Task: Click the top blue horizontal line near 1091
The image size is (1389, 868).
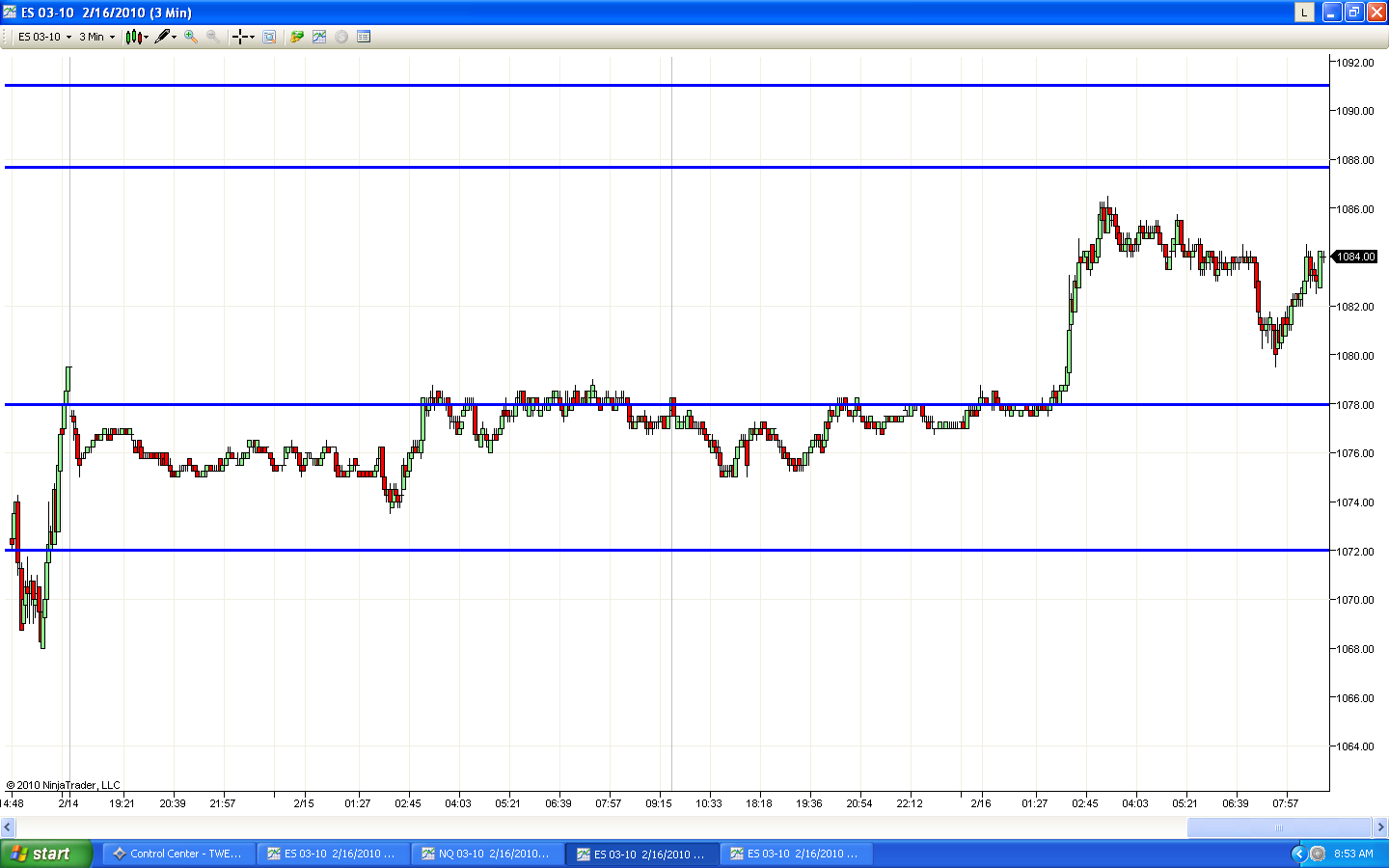Action: (x=666, y=85)
